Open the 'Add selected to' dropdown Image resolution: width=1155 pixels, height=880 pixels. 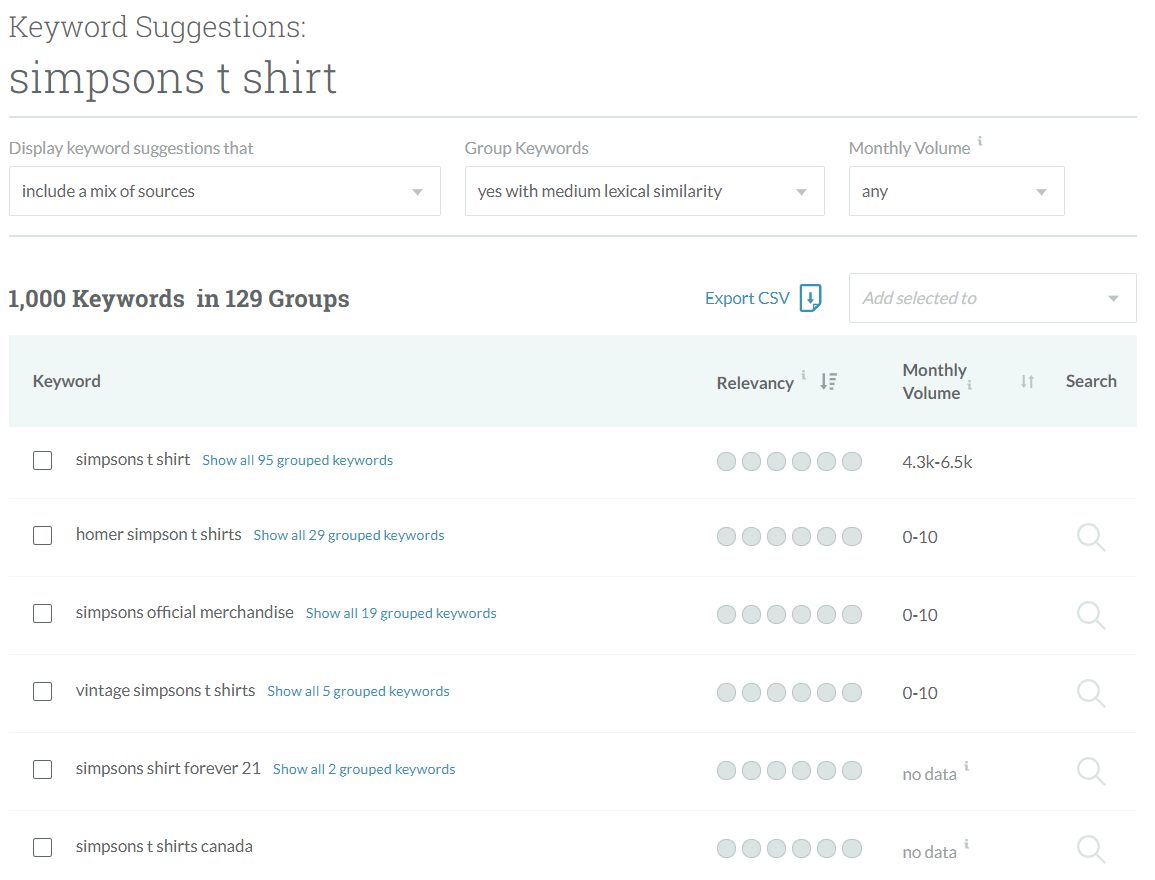[992, 298]
